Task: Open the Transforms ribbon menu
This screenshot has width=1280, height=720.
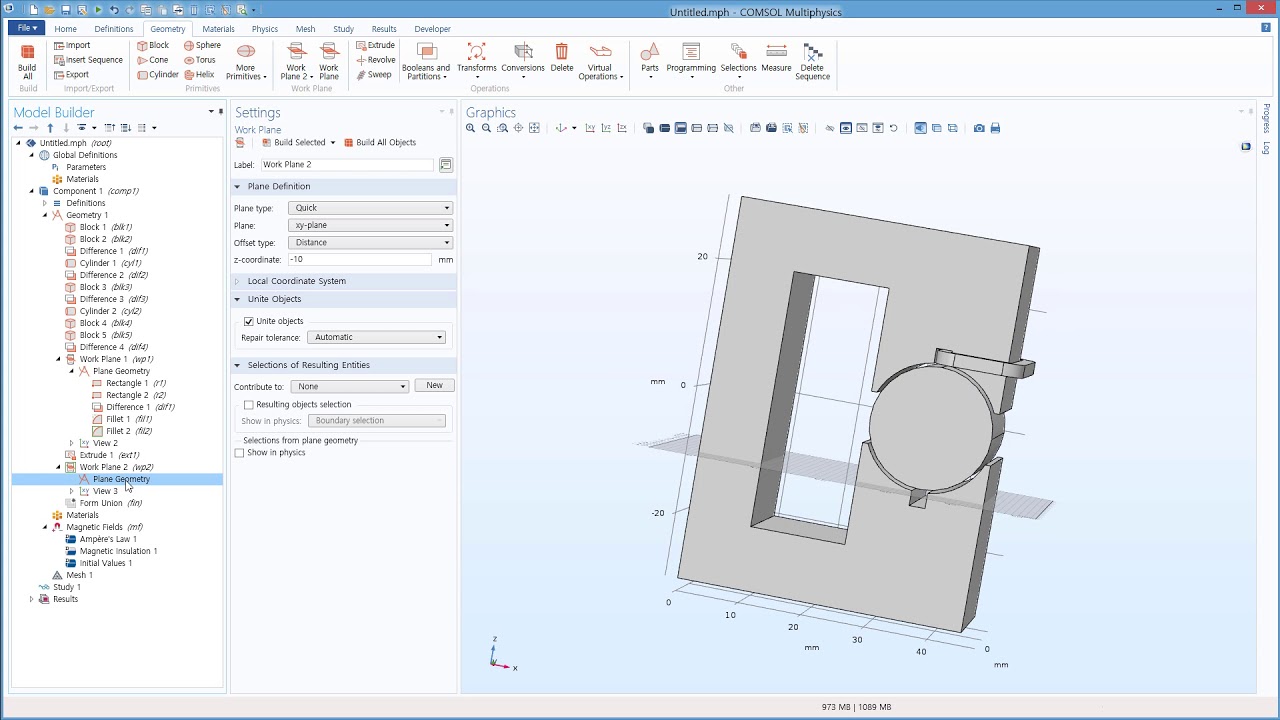Action: point(476,62)
